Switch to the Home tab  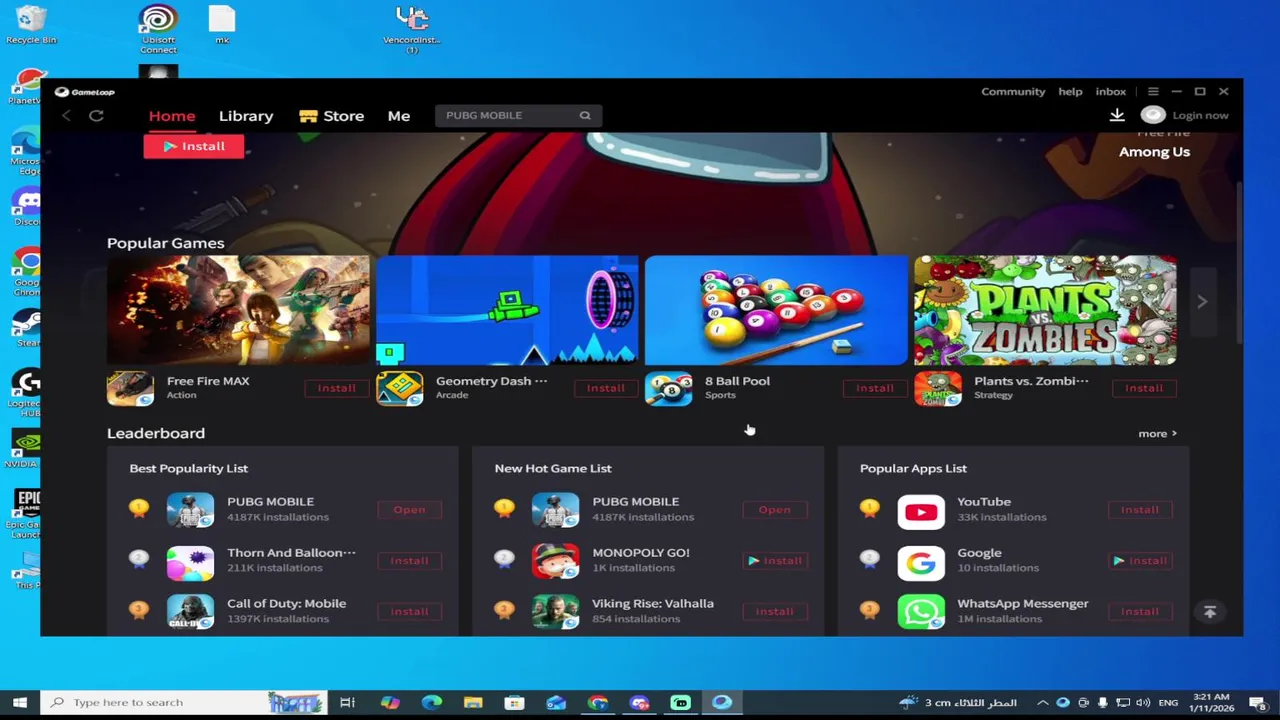point(172,116)
